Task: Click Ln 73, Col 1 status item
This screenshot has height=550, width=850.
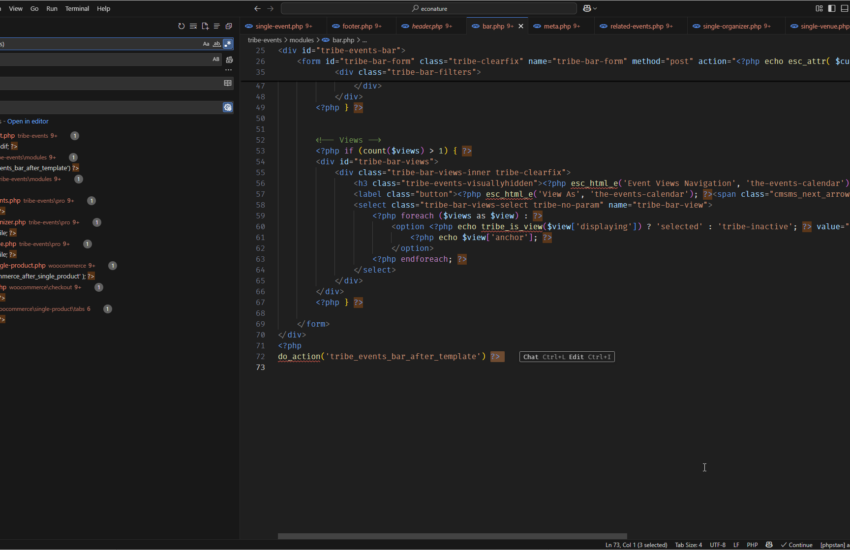Action: coord(636,545)
